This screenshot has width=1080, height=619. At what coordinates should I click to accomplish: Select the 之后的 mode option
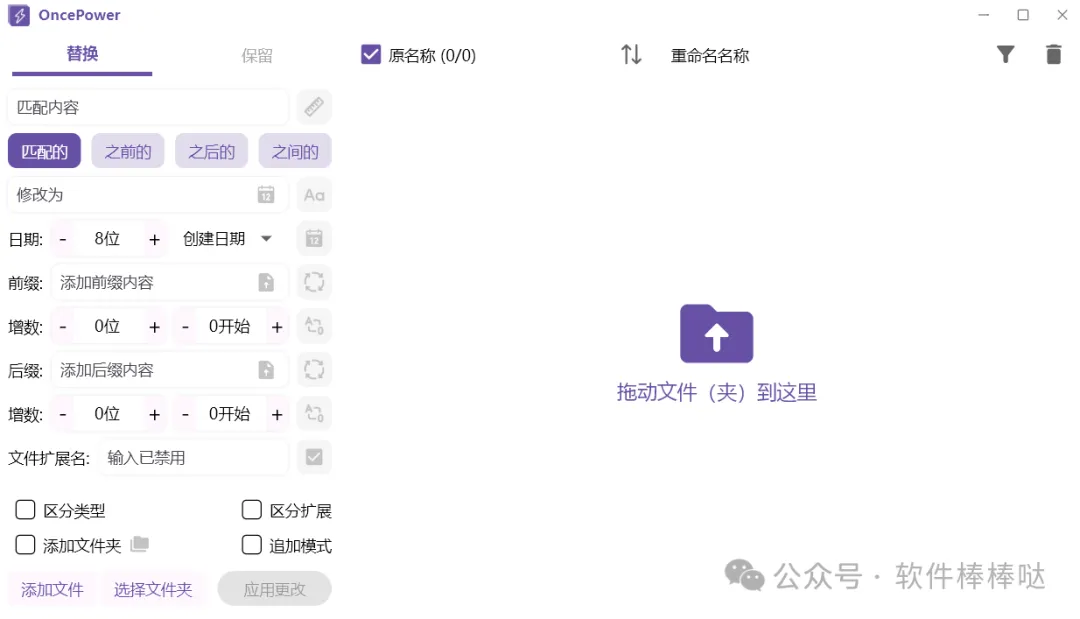coord(211,151)
